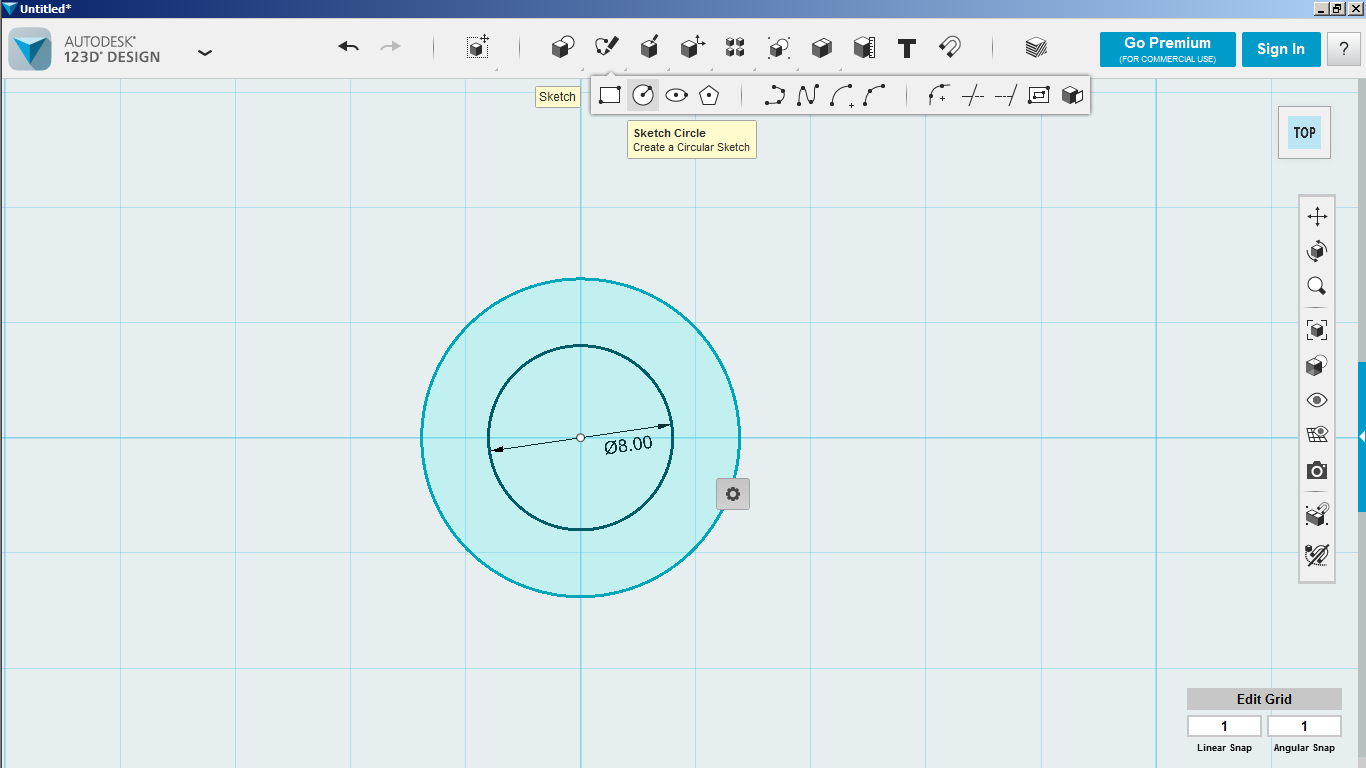1366x768 pixels.
Task: Select the Orbit navigation tool
Action: coord(1317,251)
